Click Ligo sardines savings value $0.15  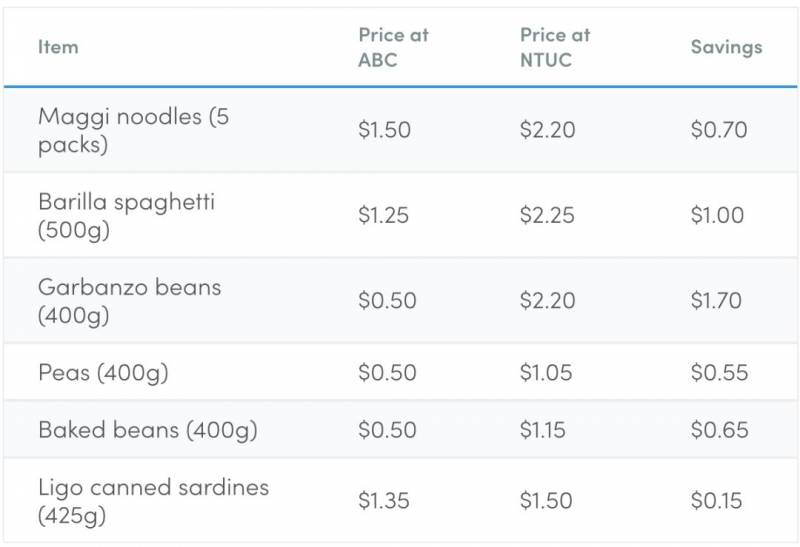[x=716, y=501]
